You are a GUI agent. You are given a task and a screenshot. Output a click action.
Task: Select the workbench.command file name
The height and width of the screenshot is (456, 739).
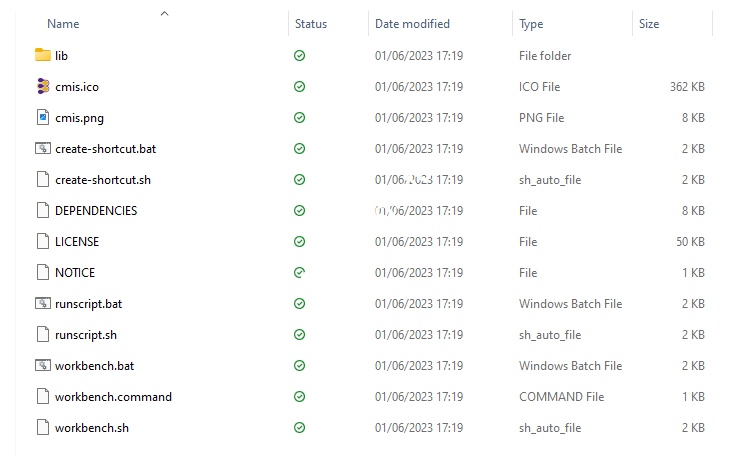click(x=113, y=396)
